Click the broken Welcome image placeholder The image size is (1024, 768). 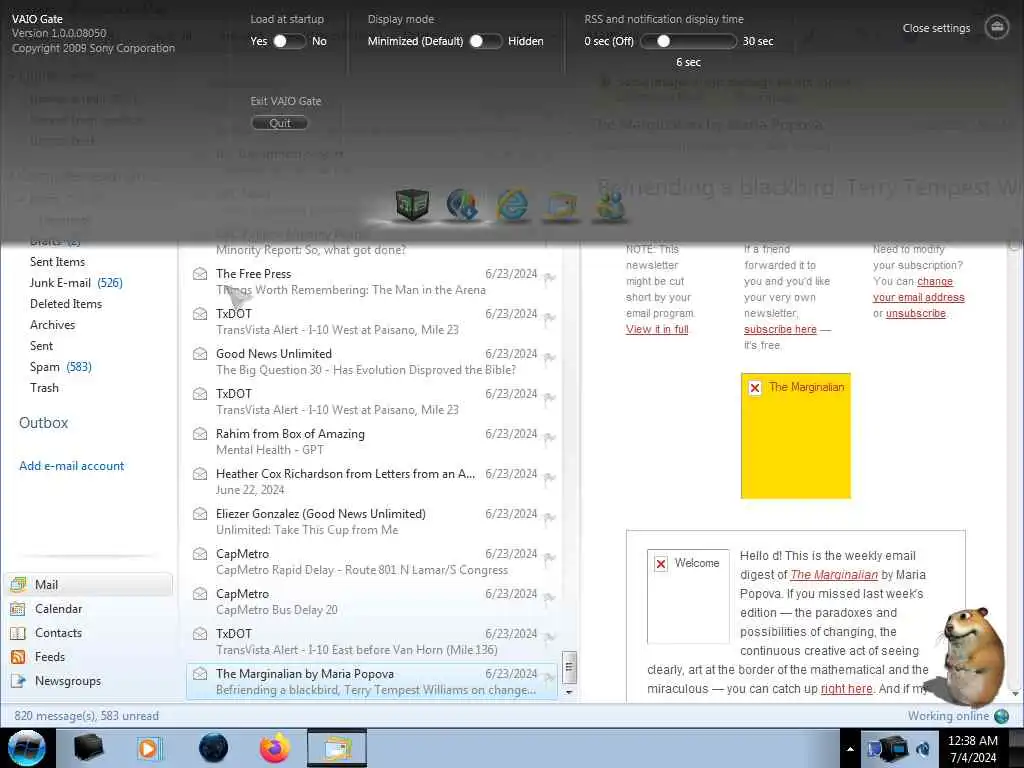tap(688, 596)
